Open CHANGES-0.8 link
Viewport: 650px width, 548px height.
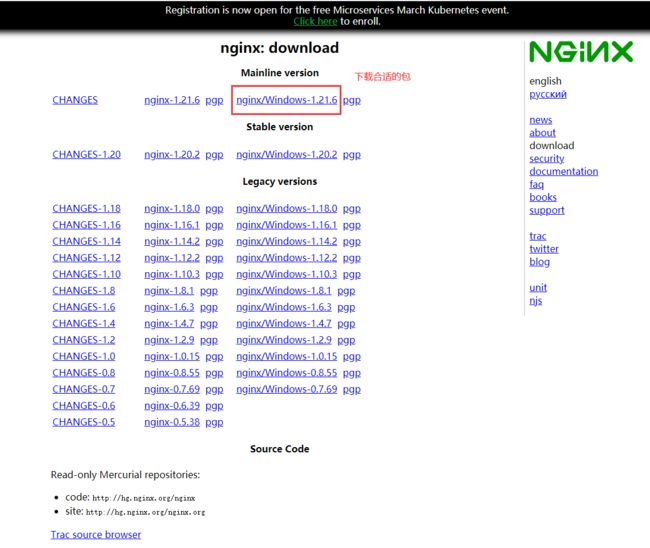[84, 372]
